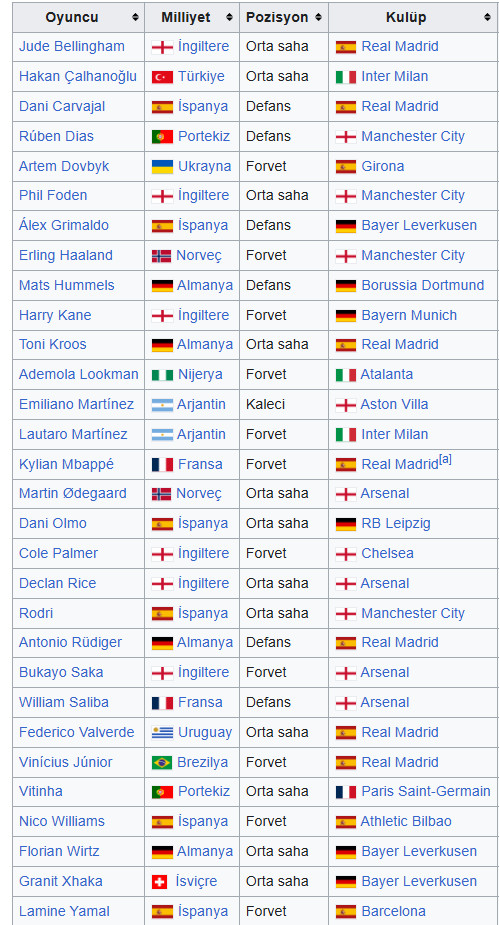Viewport: 499px width, 925px height.
Task: Open Jude Bellingham player link
Action: 72,47
